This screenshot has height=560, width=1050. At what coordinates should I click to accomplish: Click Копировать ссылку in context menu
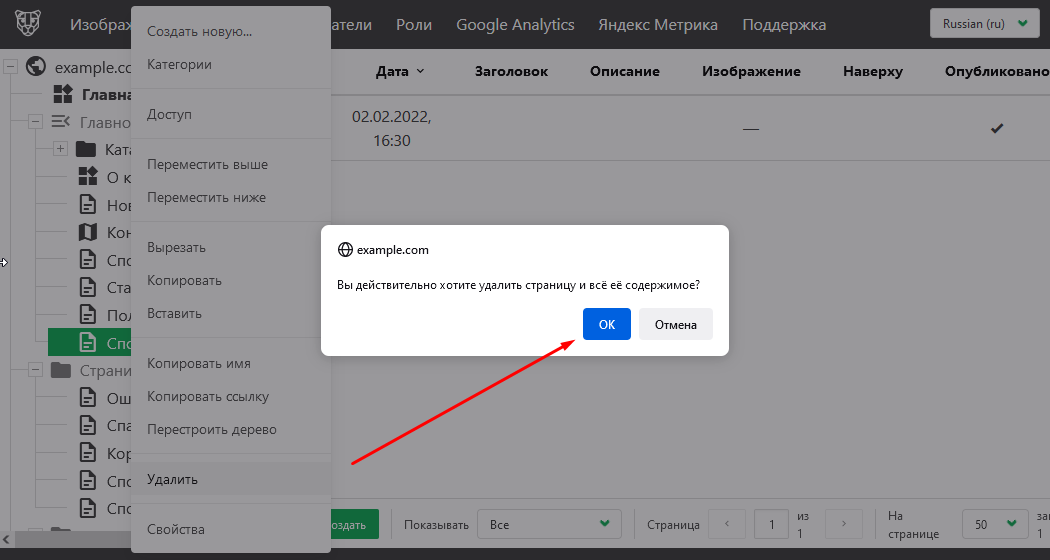click(208, 396)
